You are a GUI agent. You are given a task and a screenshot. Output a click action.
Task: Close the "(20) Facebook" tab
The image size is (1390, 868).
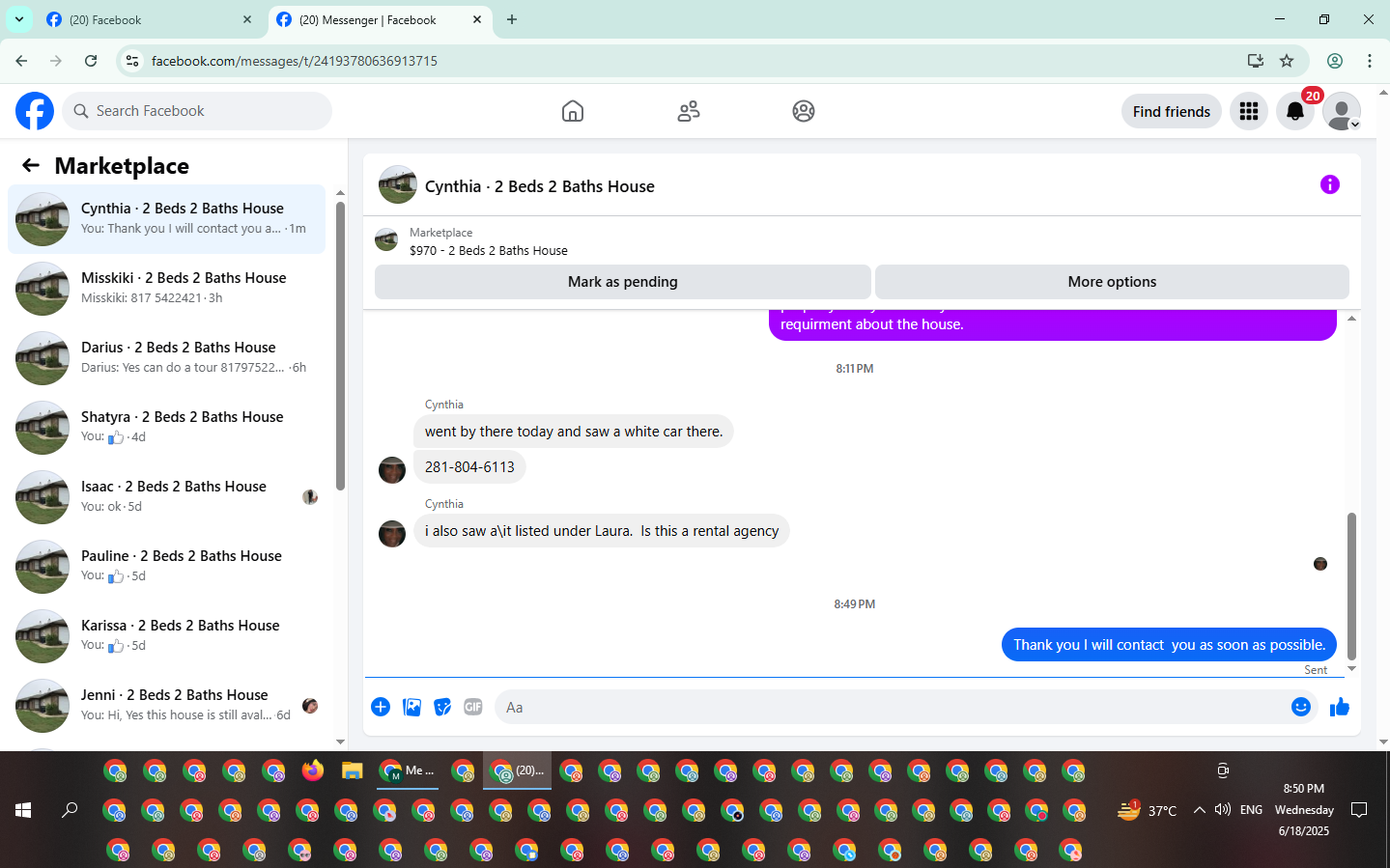(x=247, y=19)
